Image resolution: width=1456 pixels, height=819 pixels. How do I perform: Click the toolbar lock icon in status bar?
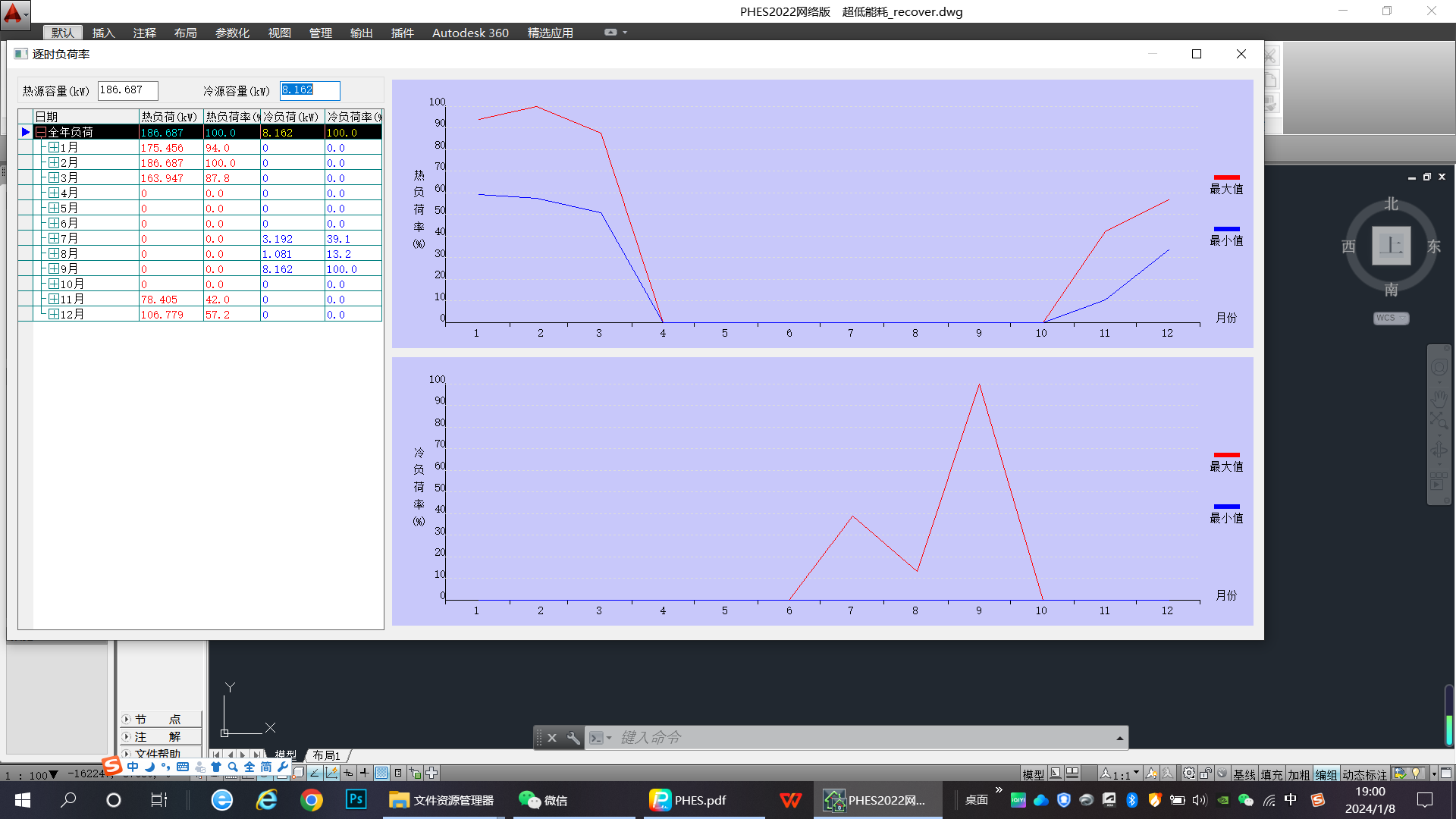pos(1205,773)
